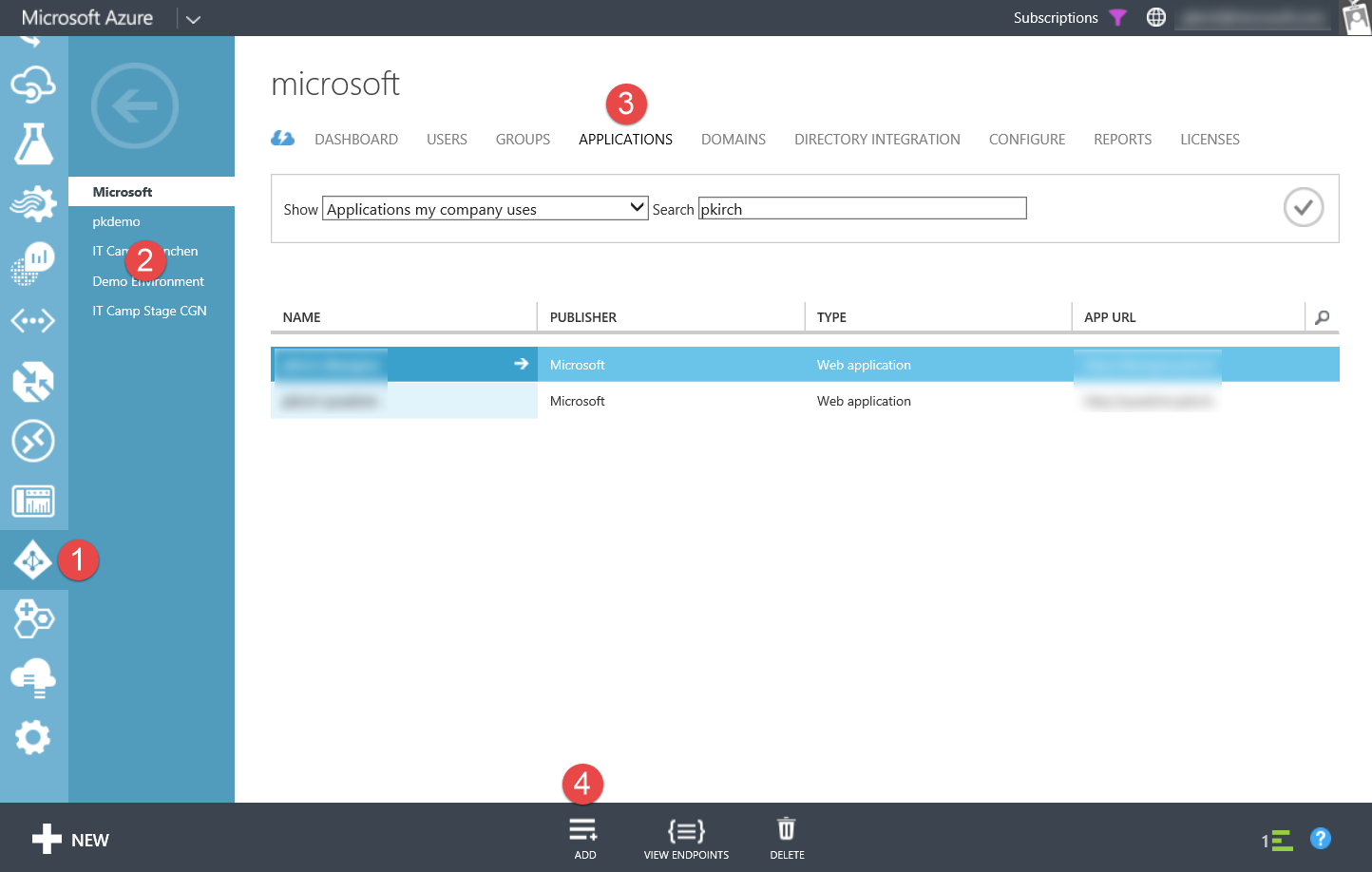
Task: Open the Show applications dropdown
Action: point(486,208)
